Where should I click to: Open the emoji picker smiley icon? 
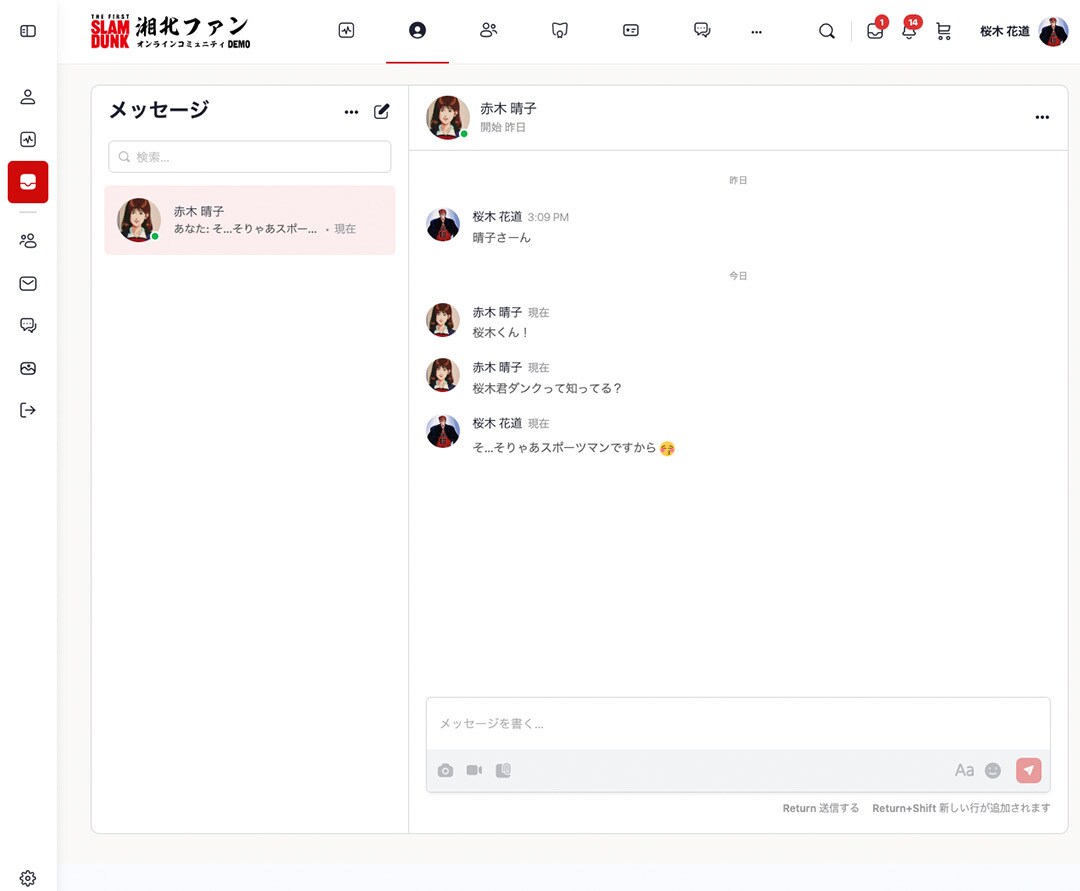click(993, 770)
